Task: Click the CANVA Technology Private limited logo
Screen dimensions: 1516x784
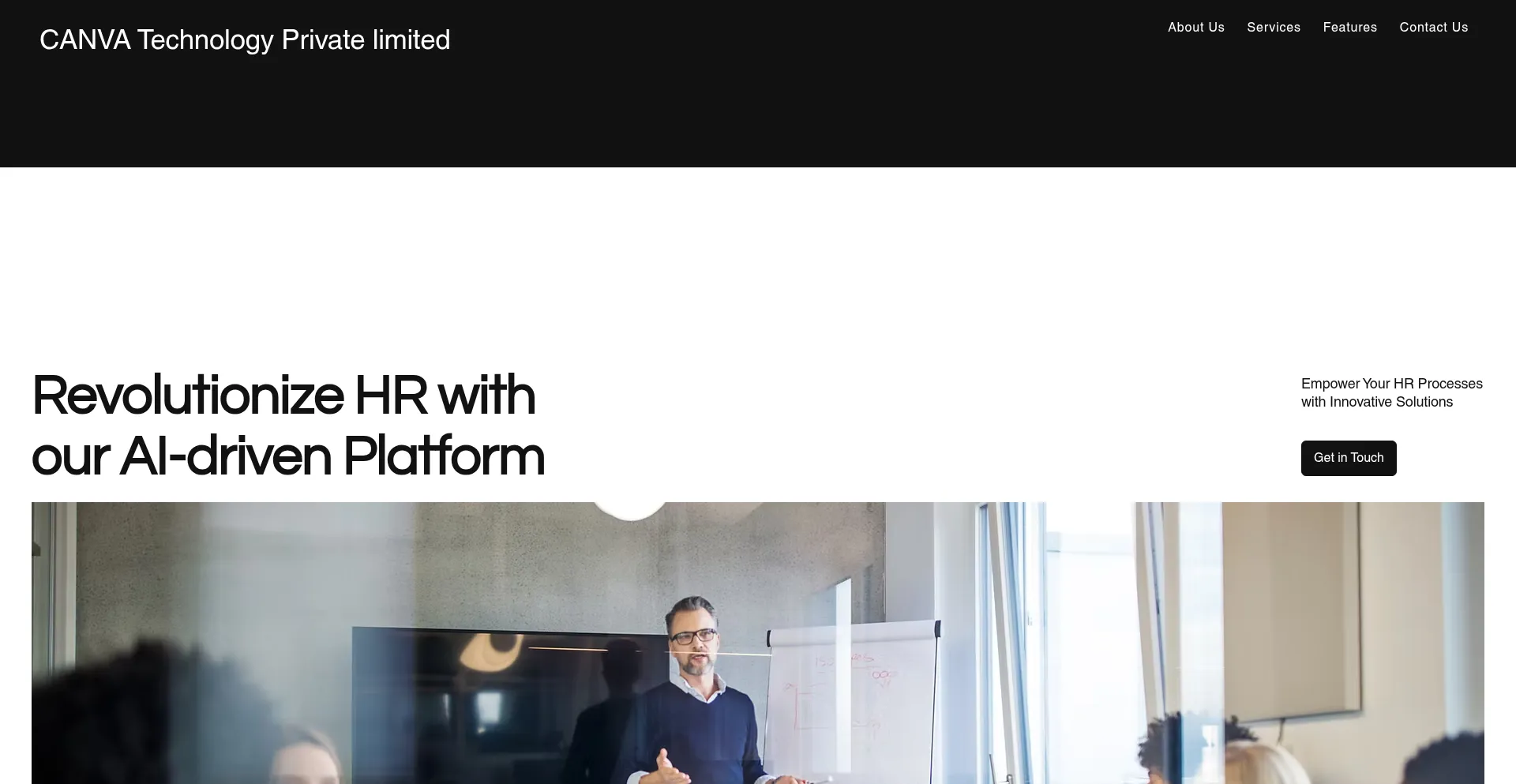Action: [245, 39]
